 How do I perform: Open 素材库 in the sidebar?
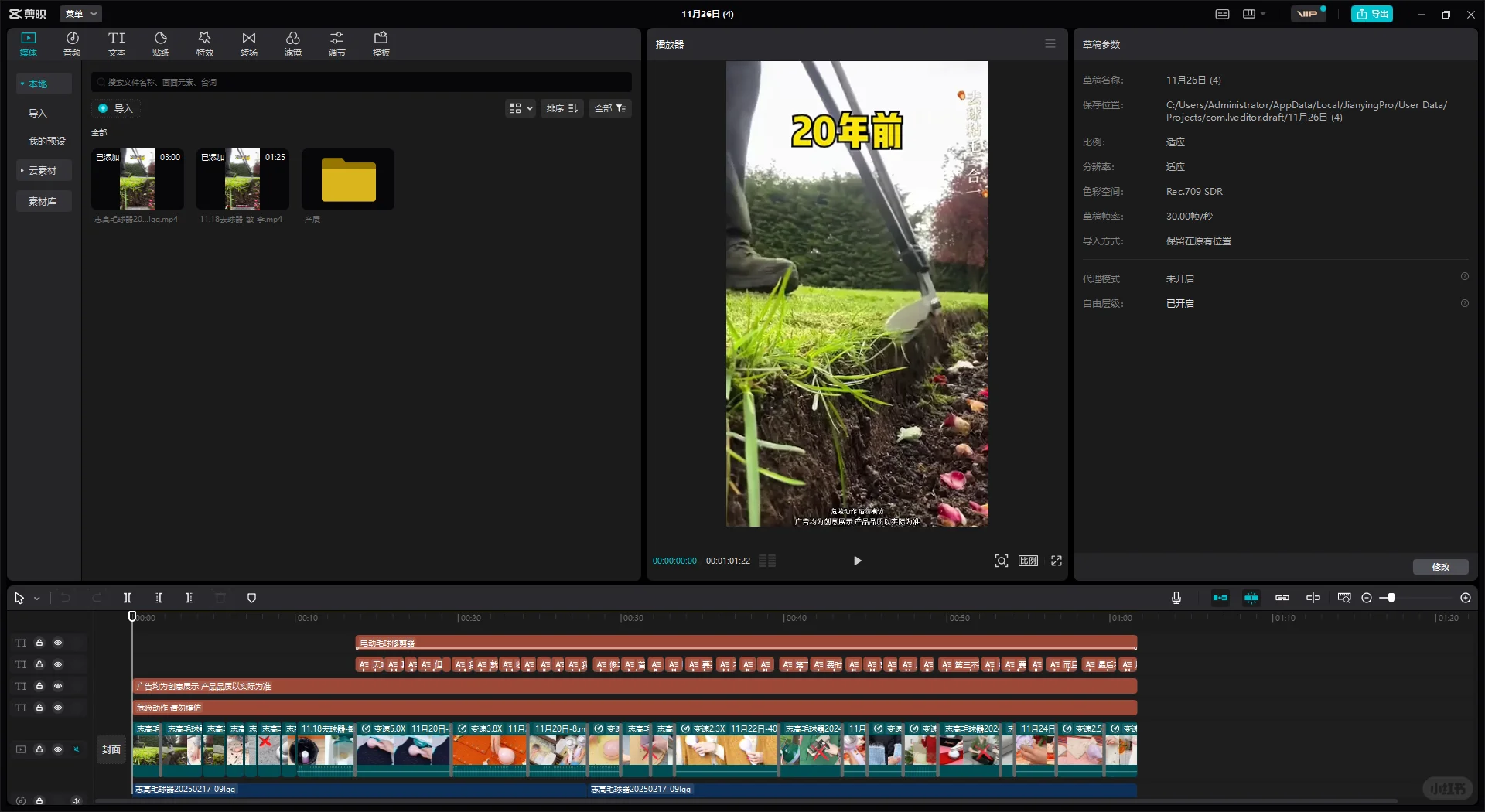click(44, 201)
